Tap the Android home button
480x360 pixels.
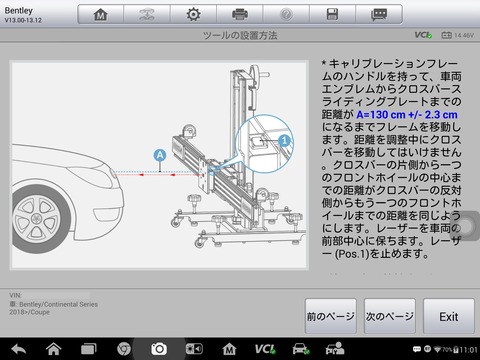(x=54, y=349)
